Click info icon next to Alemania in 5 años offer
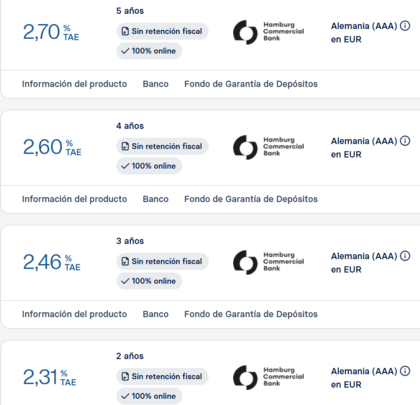Image resolution: width=420 pixels, height=405 pixels. coord(405,26)
